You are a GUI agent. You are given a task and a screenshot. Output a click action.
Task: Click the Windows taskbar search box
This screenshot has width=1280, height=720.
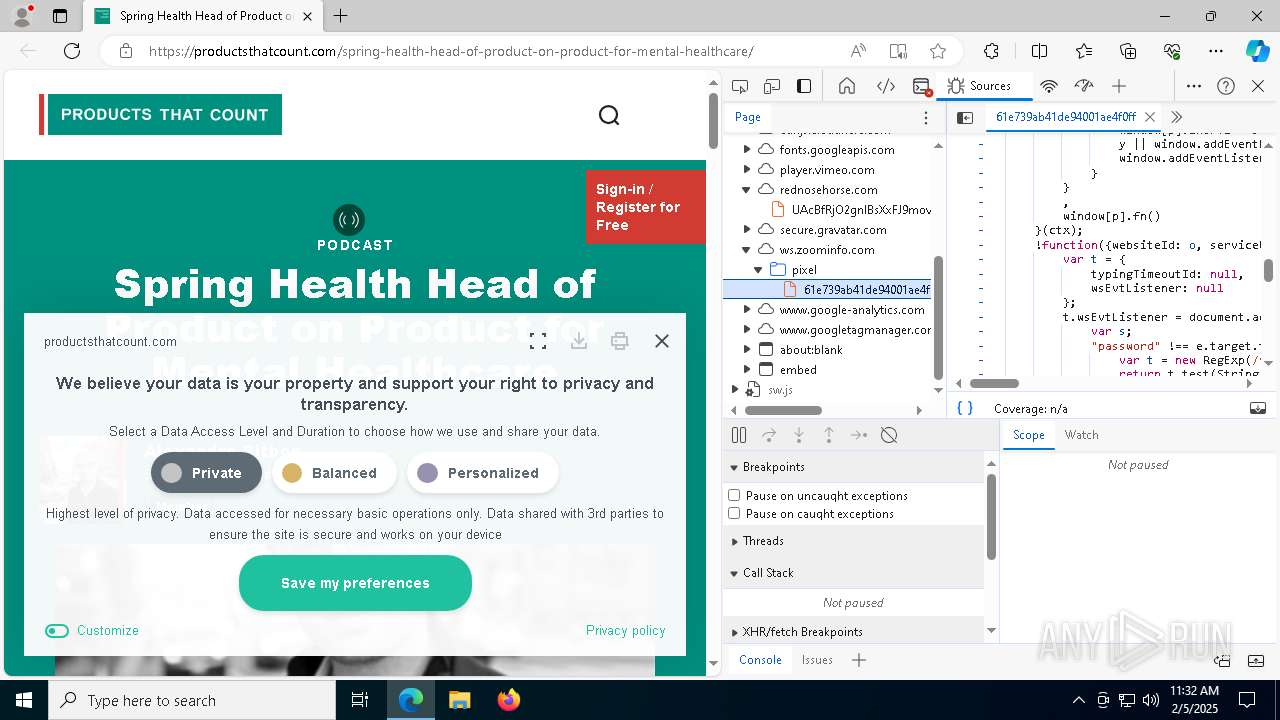tap(192, 700)
